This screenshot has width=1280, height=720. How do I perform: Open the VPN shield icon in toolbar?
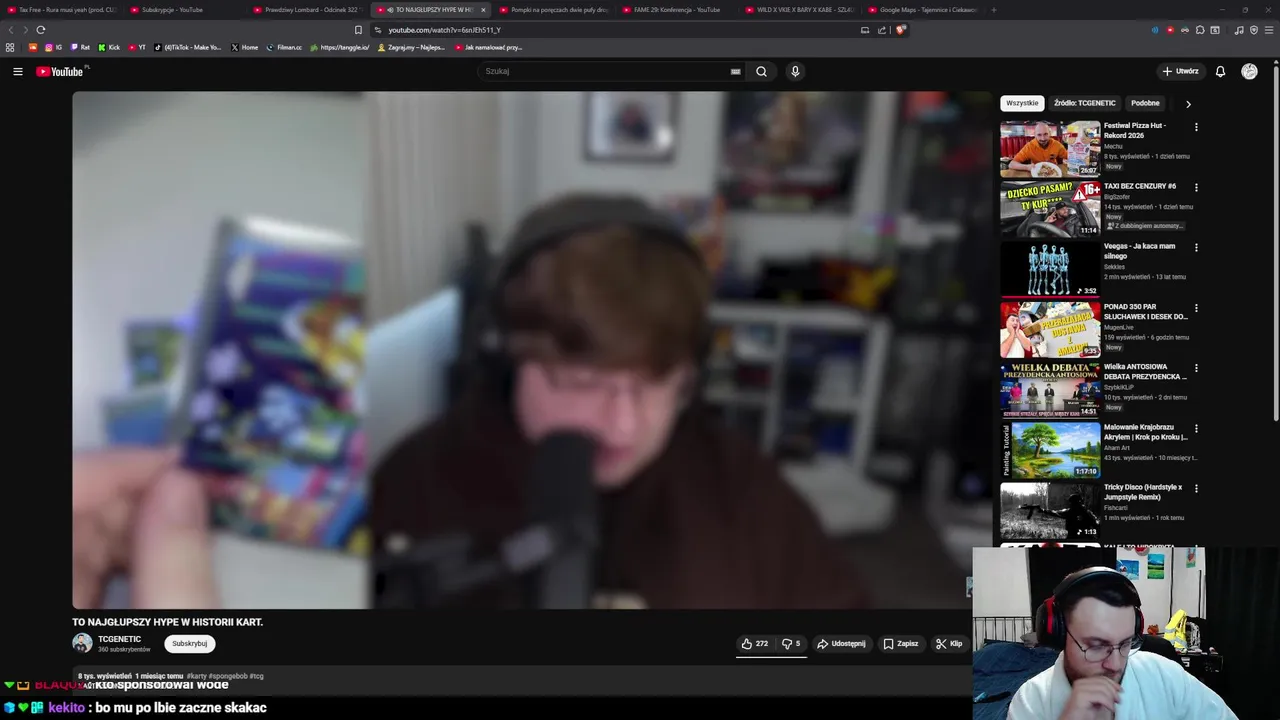click(1254, 30)
